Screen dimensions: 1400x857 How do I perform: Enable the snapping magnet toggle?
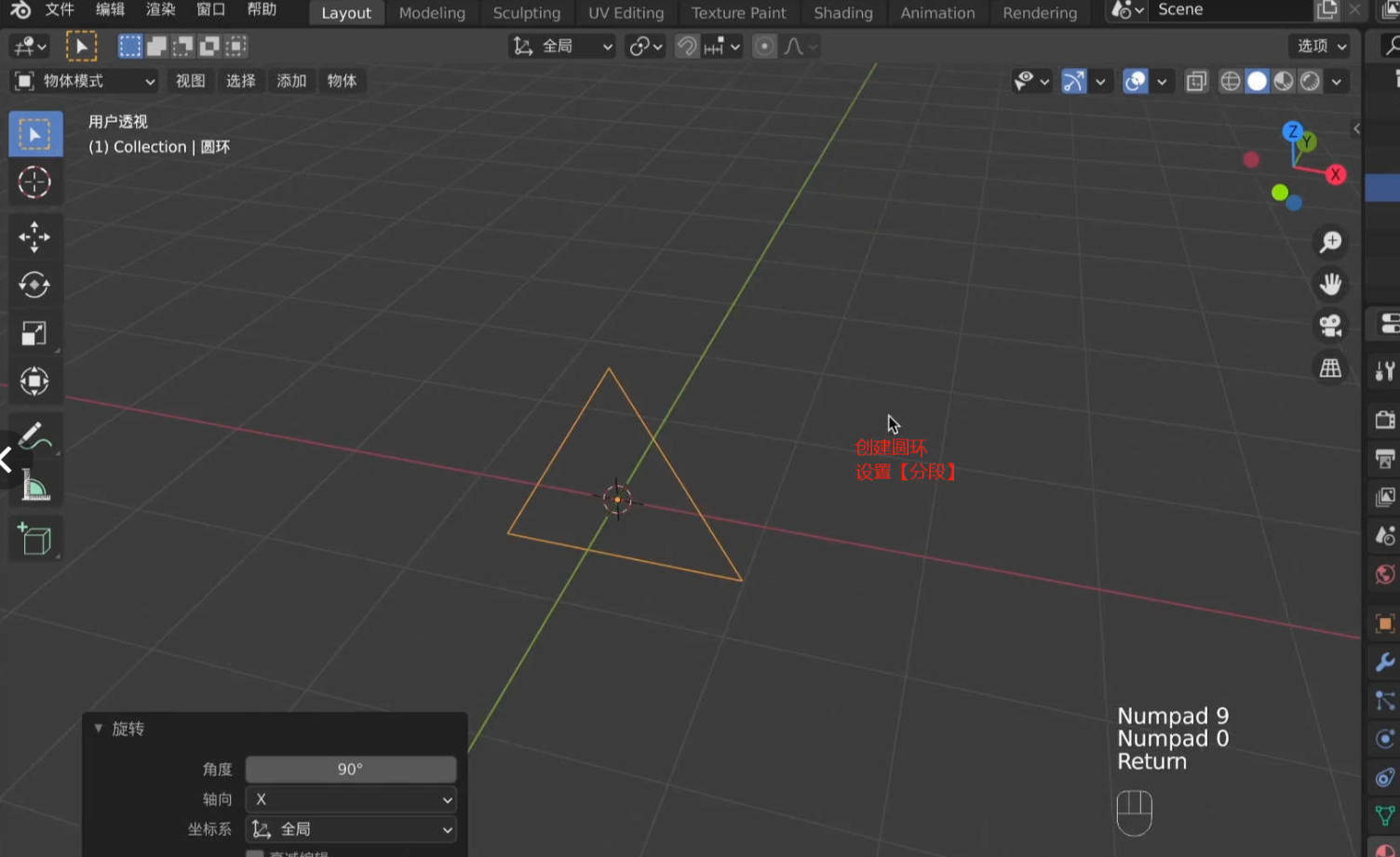pyautogui.click(x=686, y=46)
